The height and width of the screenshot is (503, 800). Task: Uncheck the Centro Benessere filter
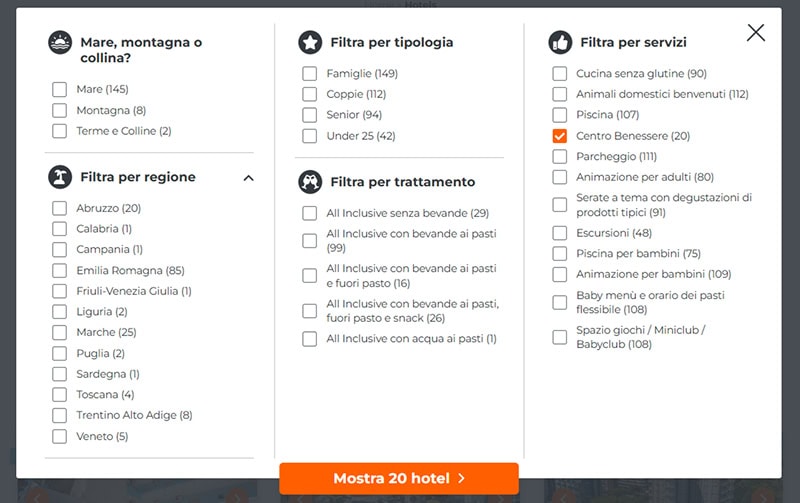[560, 136]
